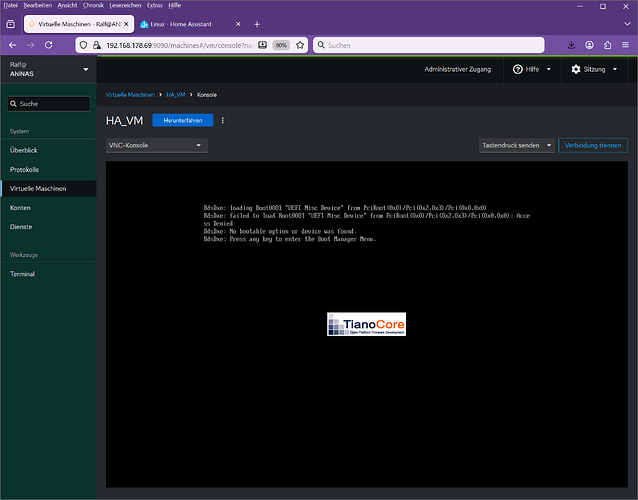Click the sidebar Suche search field
The height and width of the screenshot is (500, 638).
point(48,103)
